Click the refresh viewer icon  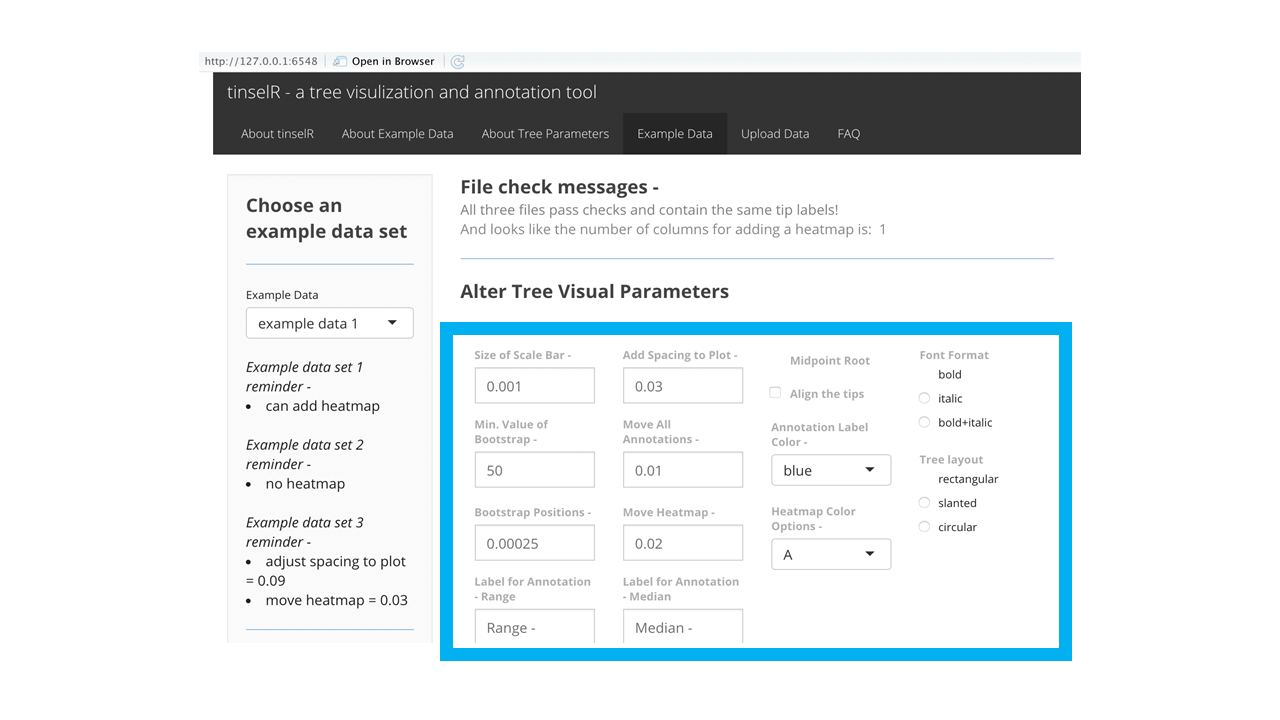coord(458,61)
